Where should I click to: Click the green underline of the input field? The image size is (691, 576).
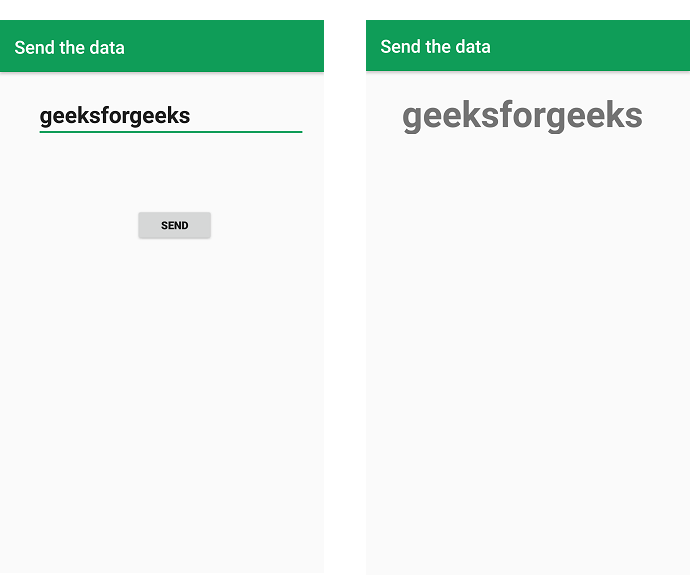click(x=171, y=131)
